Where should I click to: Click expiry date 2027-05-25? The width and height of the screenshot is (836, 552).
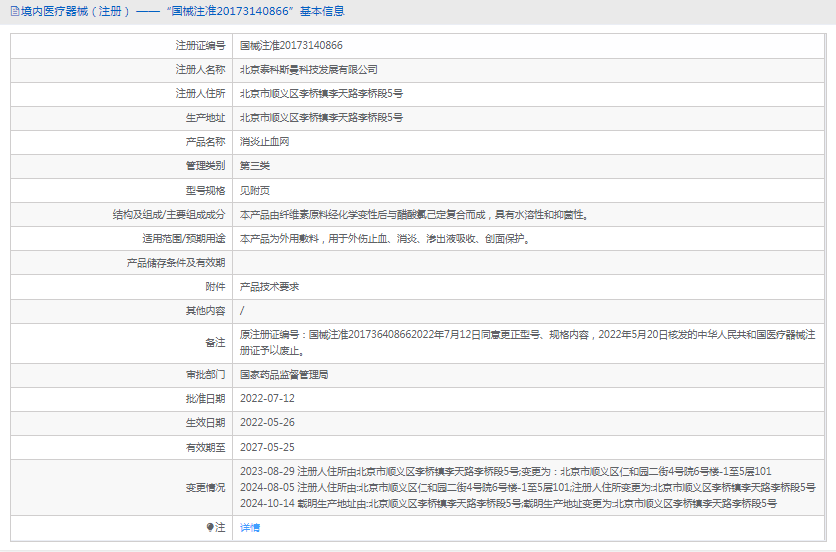tap(267, 447)
